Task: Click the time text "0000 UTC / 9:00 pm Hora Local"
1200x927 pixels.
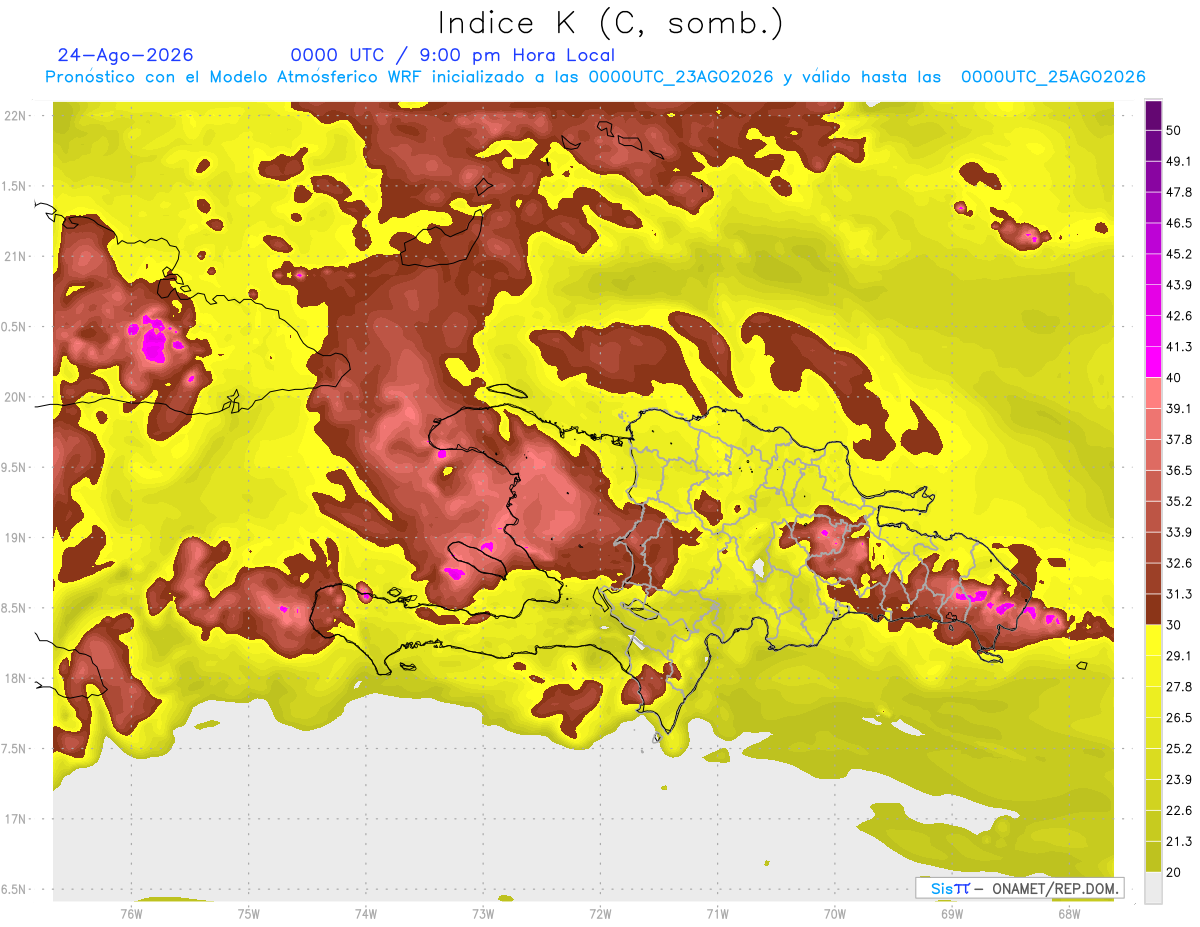Action: (x=453, y=55)
